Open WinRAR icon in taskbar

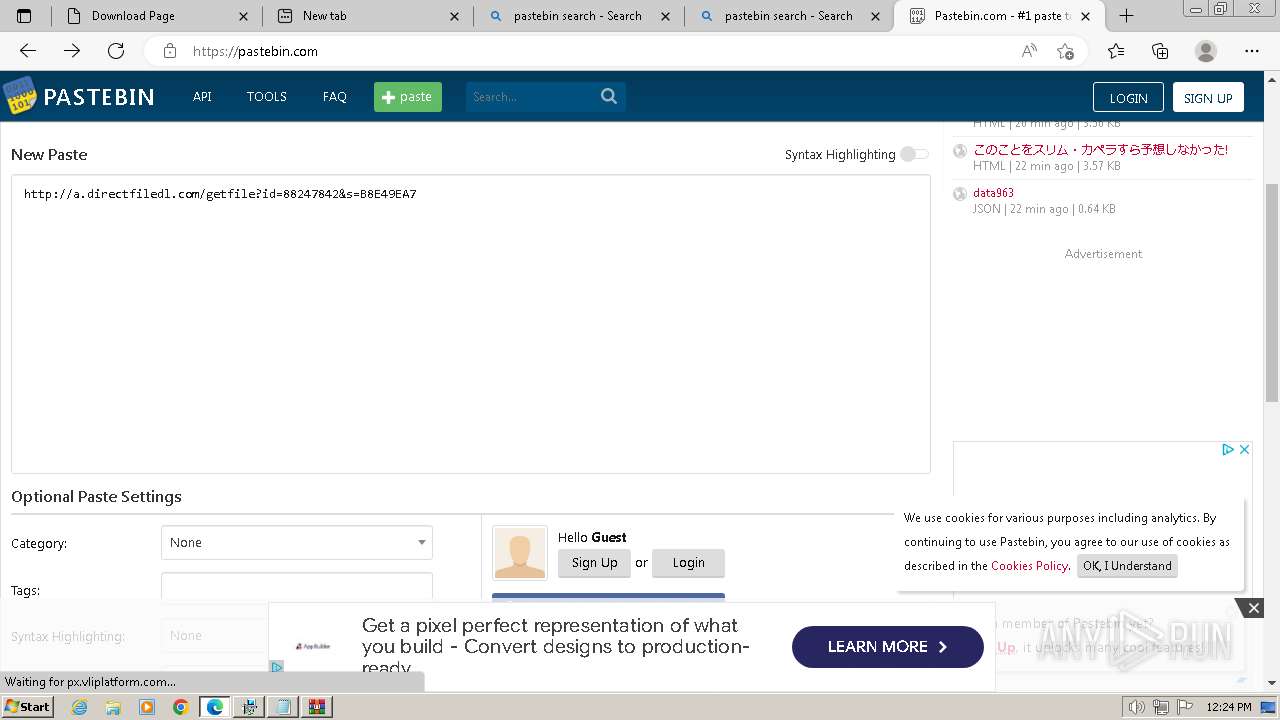[x=317, y=707]
